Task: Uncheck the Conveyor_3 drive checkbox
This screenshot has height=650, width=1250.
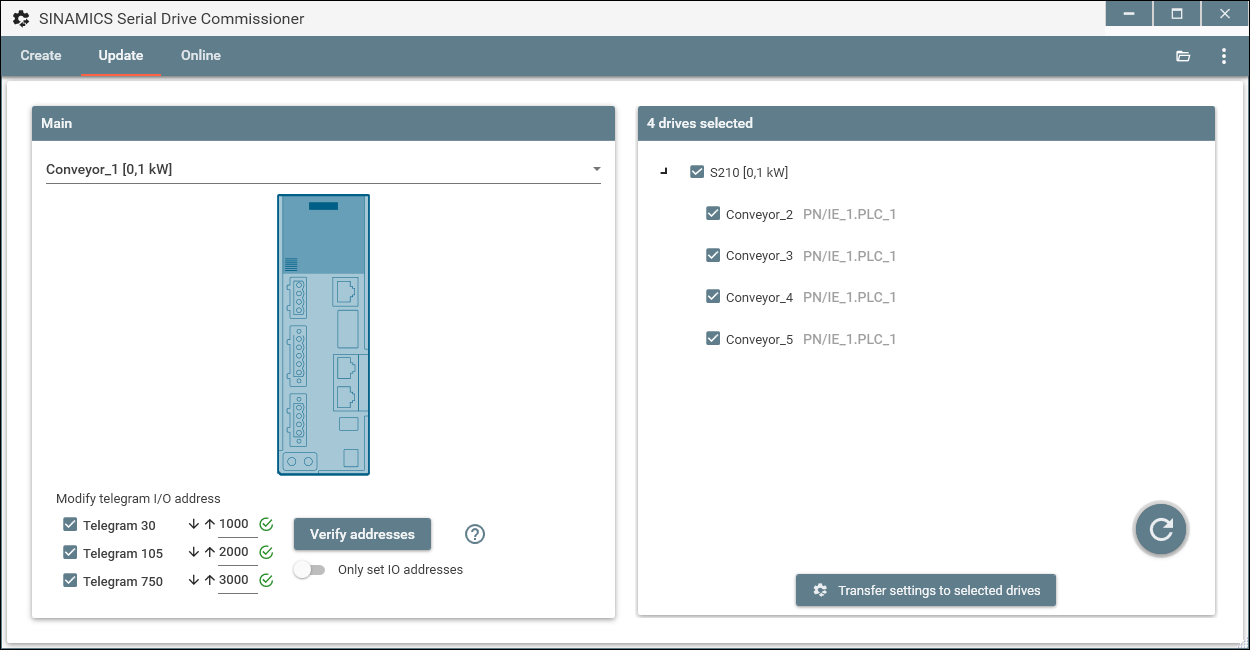Action: coord(713,255)
